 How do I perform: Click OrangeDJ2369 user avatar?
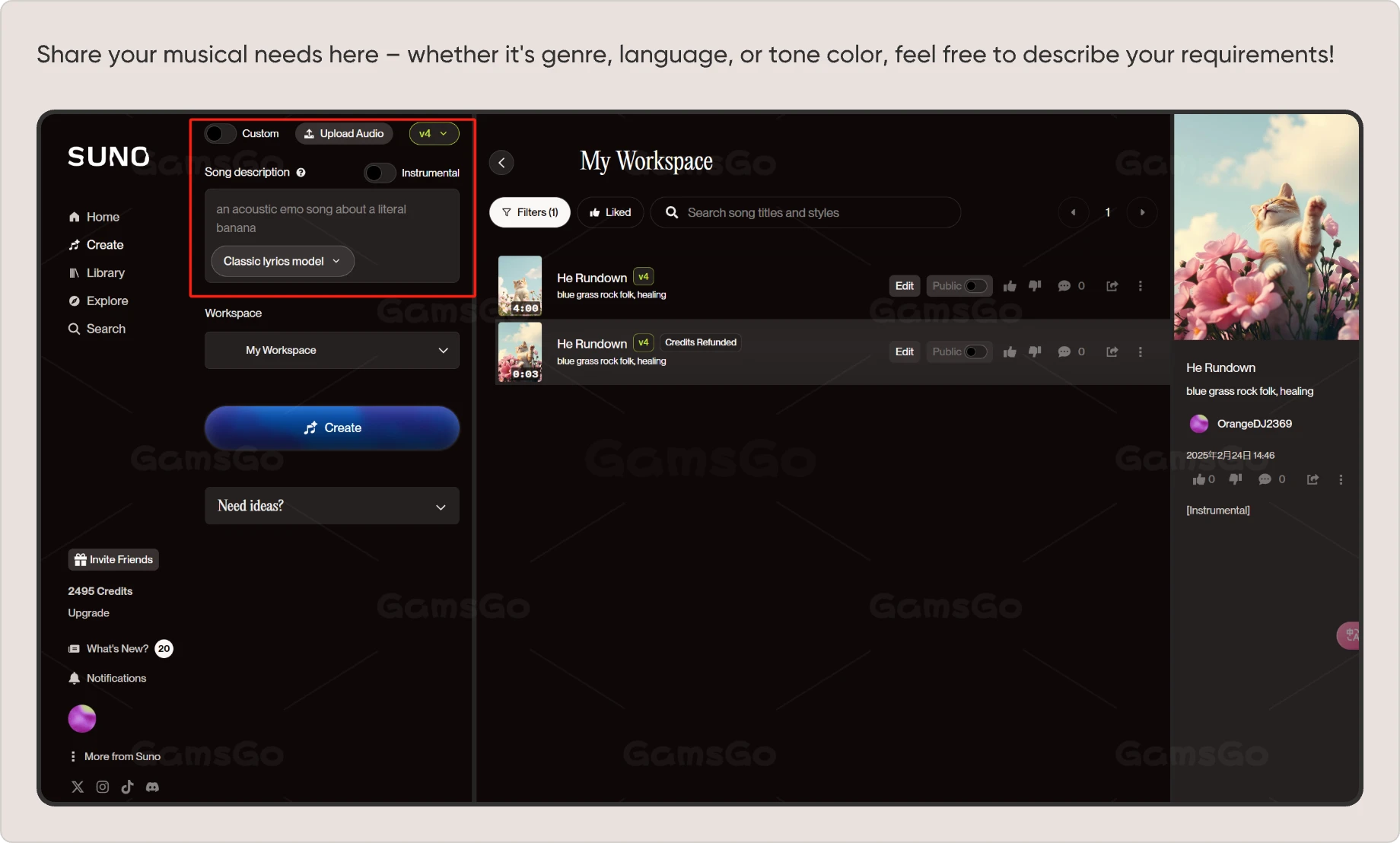[x=1198, y=424]
